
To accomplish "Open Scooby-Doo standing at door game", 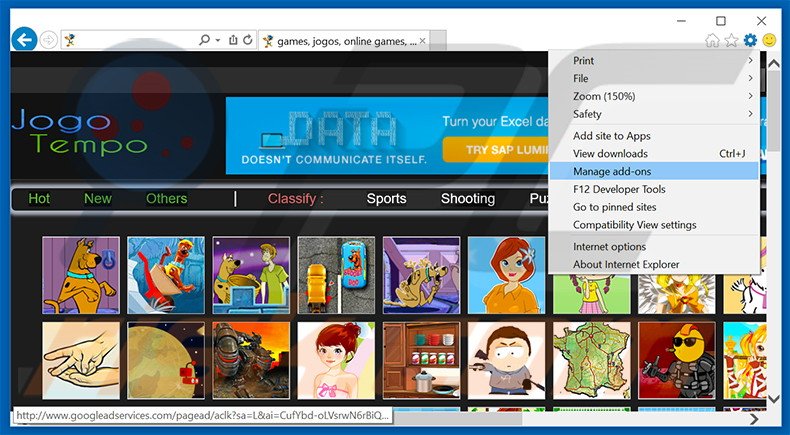I will (81, 275).
